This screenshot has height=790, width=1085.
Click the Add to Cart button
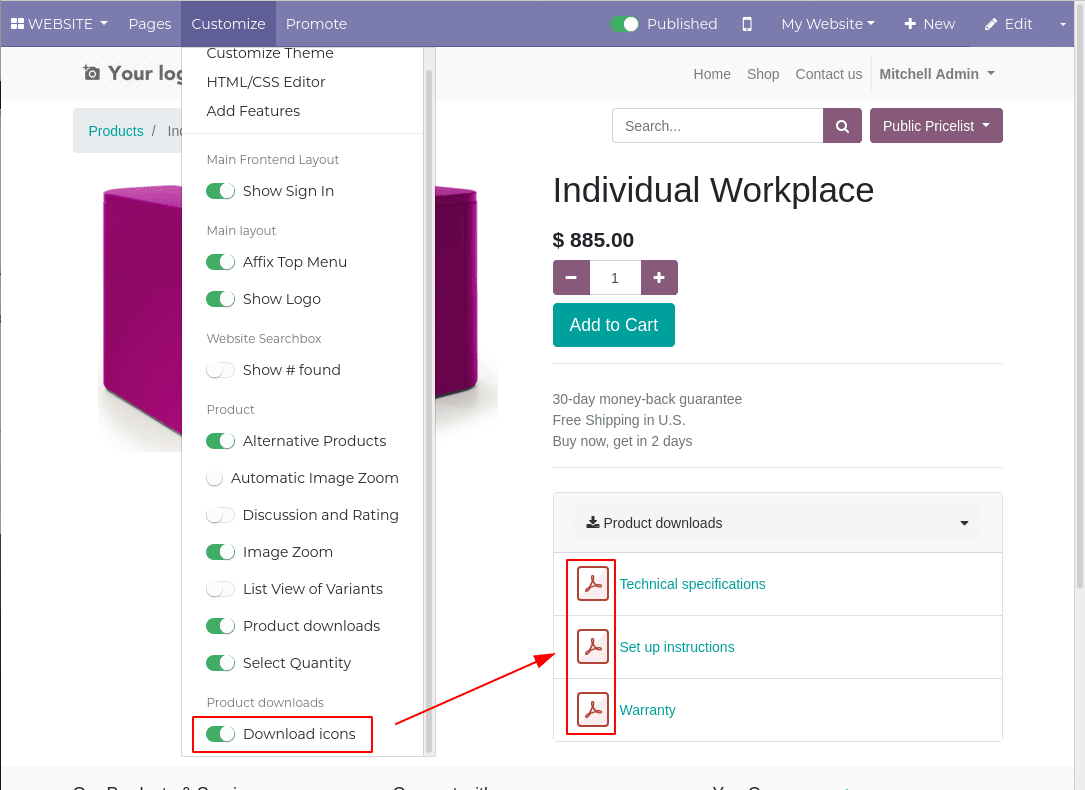614,325
